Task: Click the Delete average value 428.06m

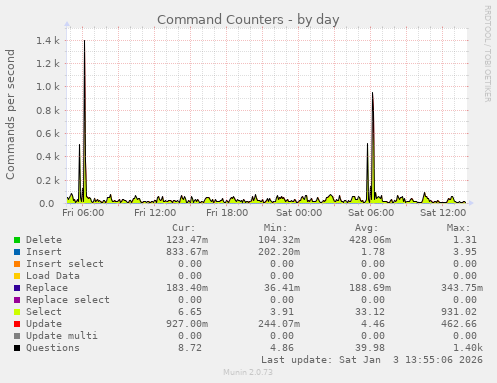Action: click(x=370, y=240)
